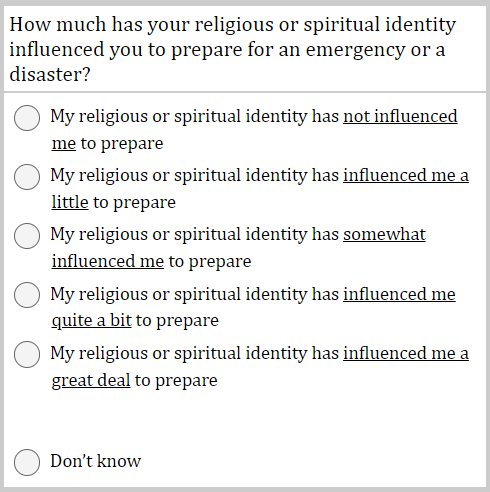Pick the 'influenced me quite a bit' radio button

tap(27, 295)
